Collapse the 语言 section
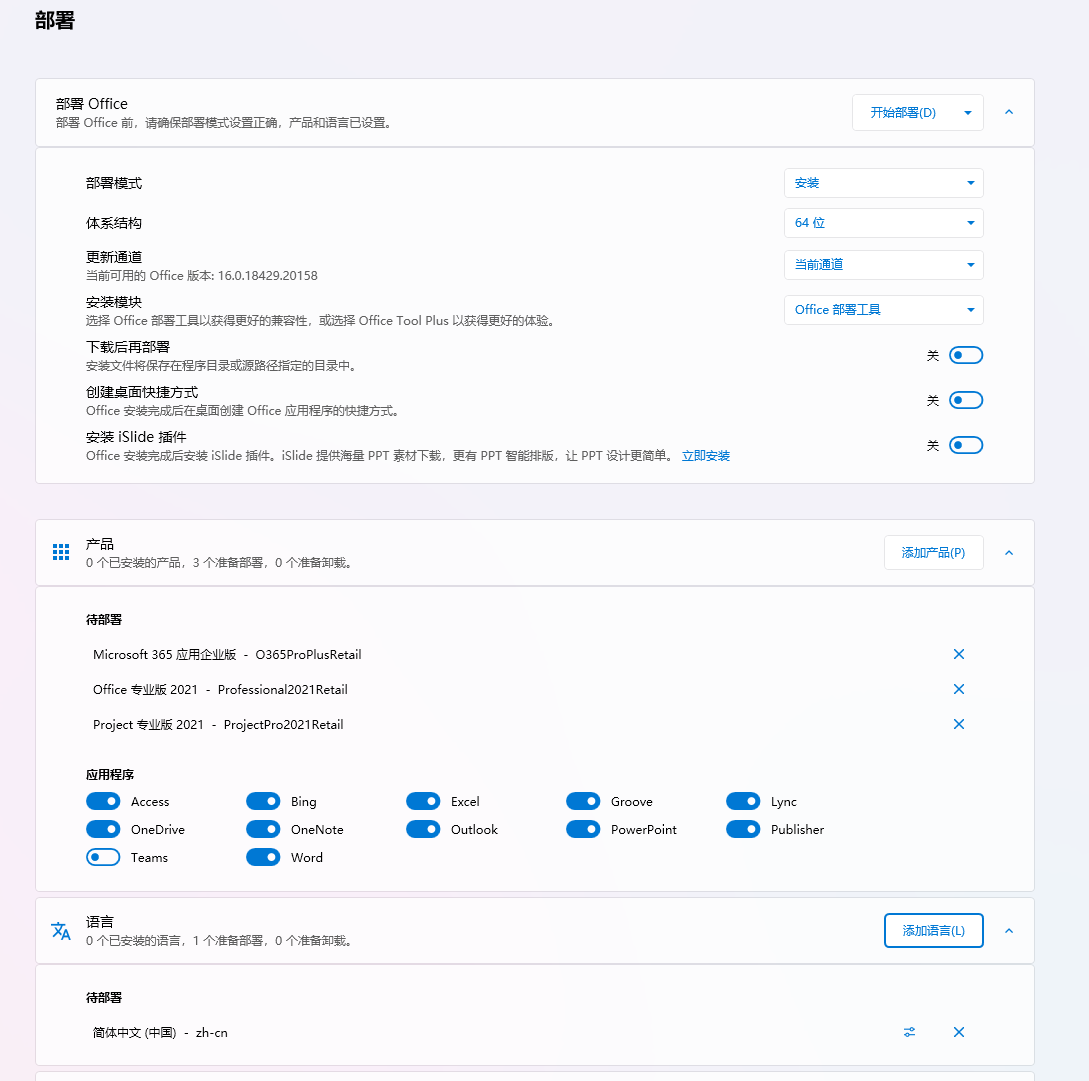Viewport: 1089px width, 1081px height. (1008, 930)
